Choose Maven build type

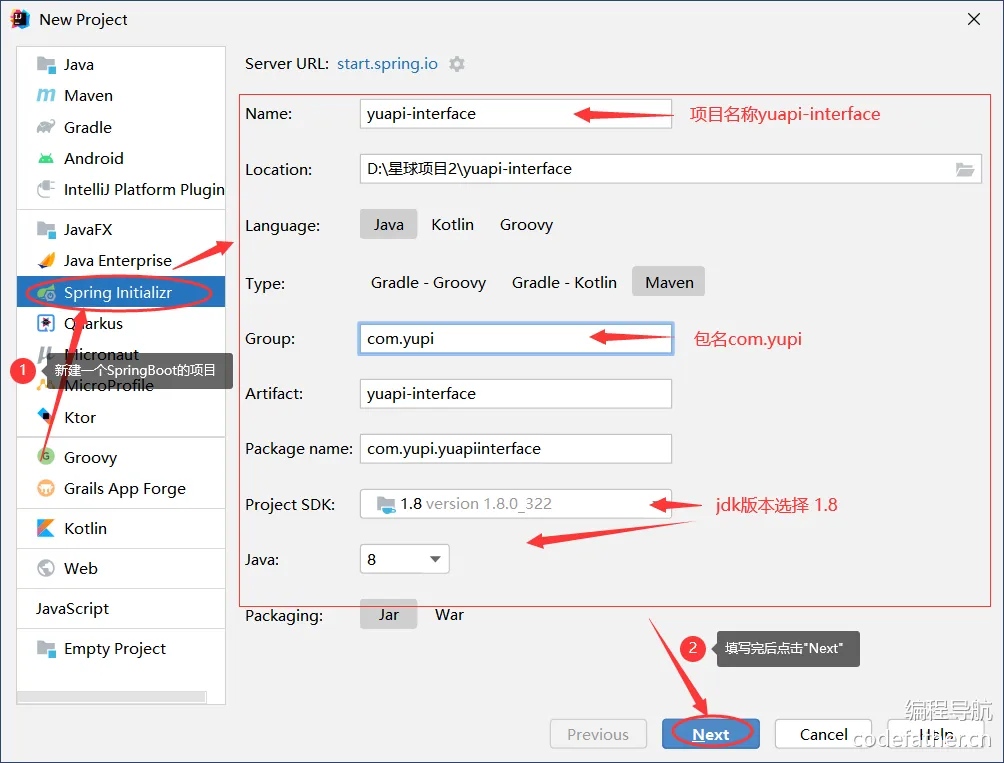click(x=669, y=282)
